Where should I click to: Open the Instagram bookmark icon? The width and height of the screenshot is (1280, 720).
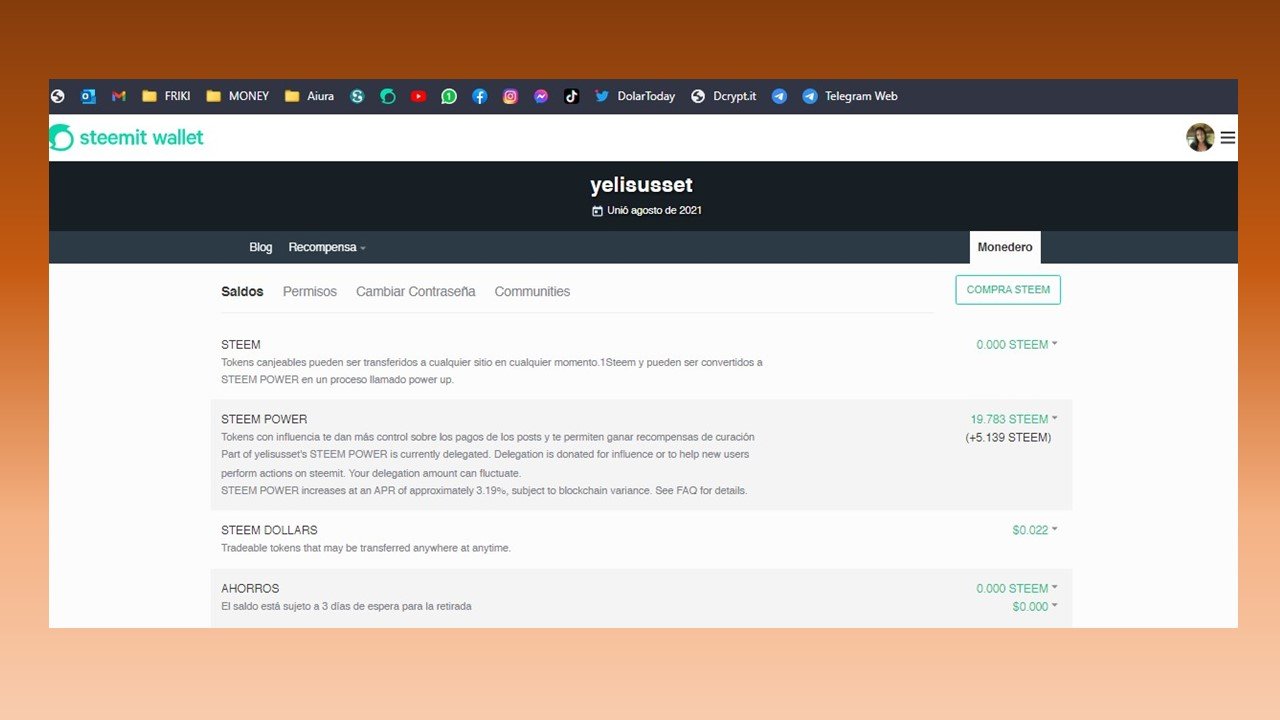pos(510,96)
